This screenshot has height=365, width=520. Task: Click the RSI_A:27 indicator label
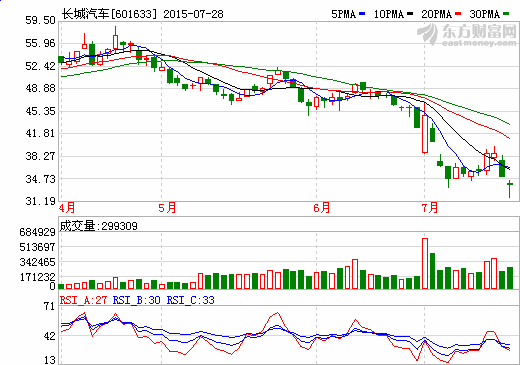pyautogui.click(x=83, y=300)
